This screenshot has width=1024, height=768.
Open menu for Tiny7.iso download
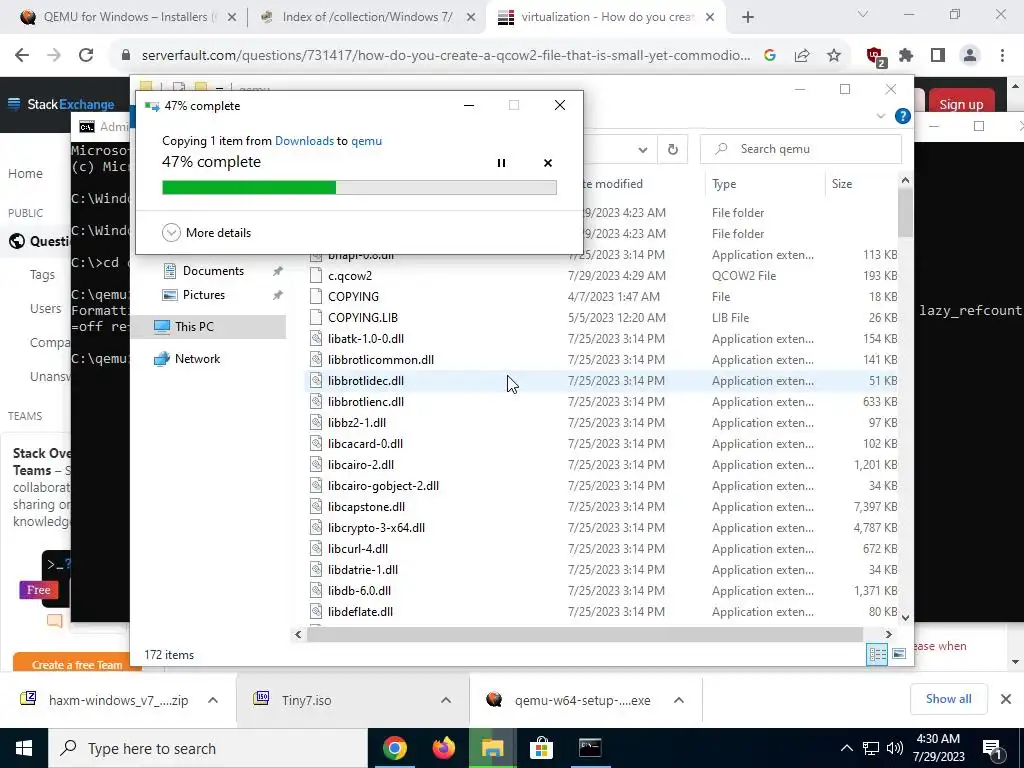click(446, 700)
